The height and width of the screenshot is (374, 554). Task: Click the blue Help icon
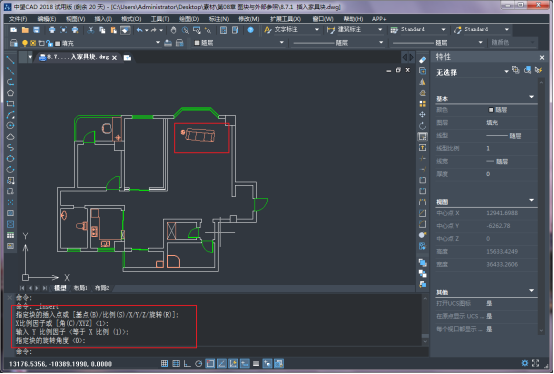click(251, 30)
